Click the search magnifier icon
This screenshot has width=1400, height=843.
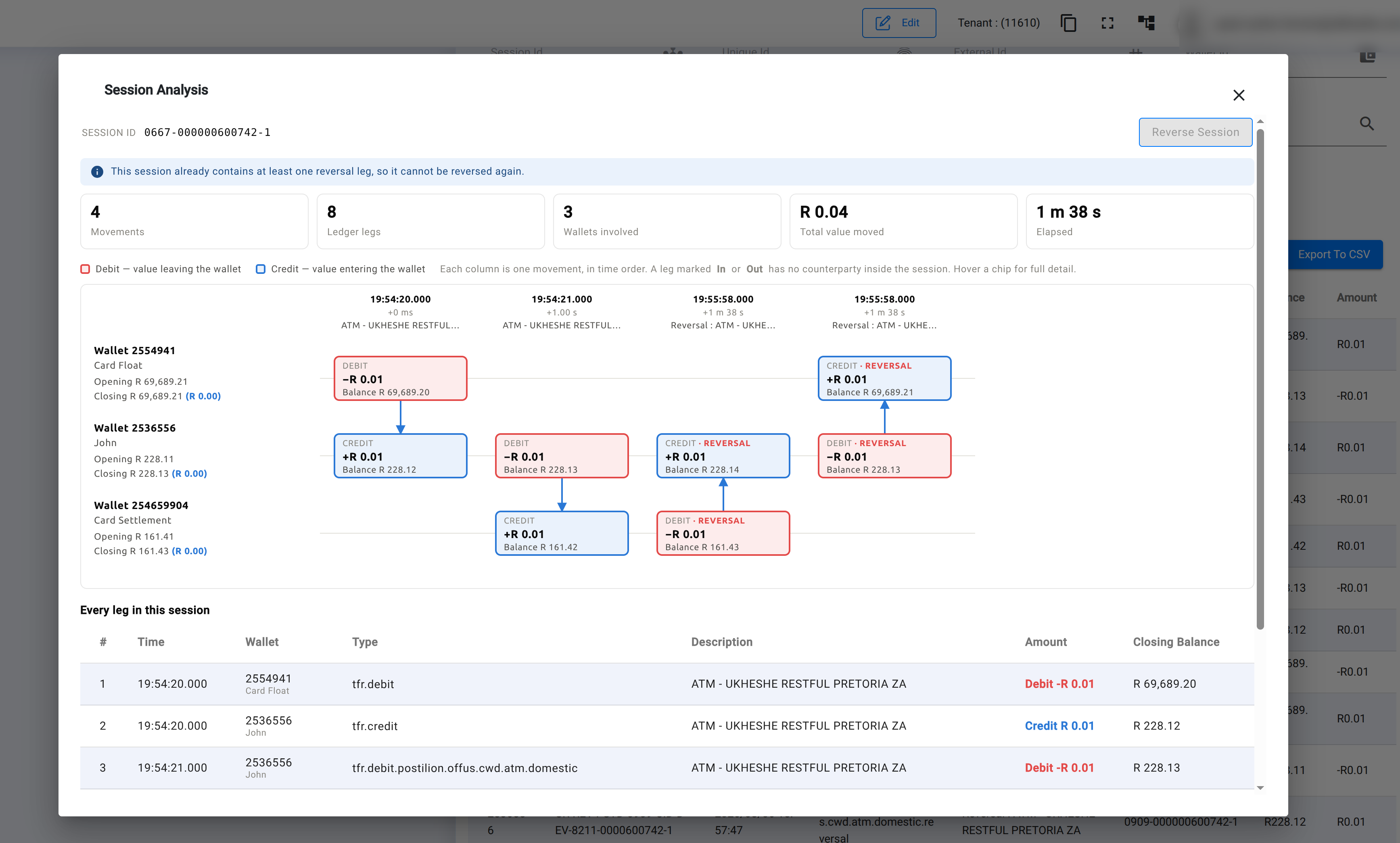coord(1367,123)
